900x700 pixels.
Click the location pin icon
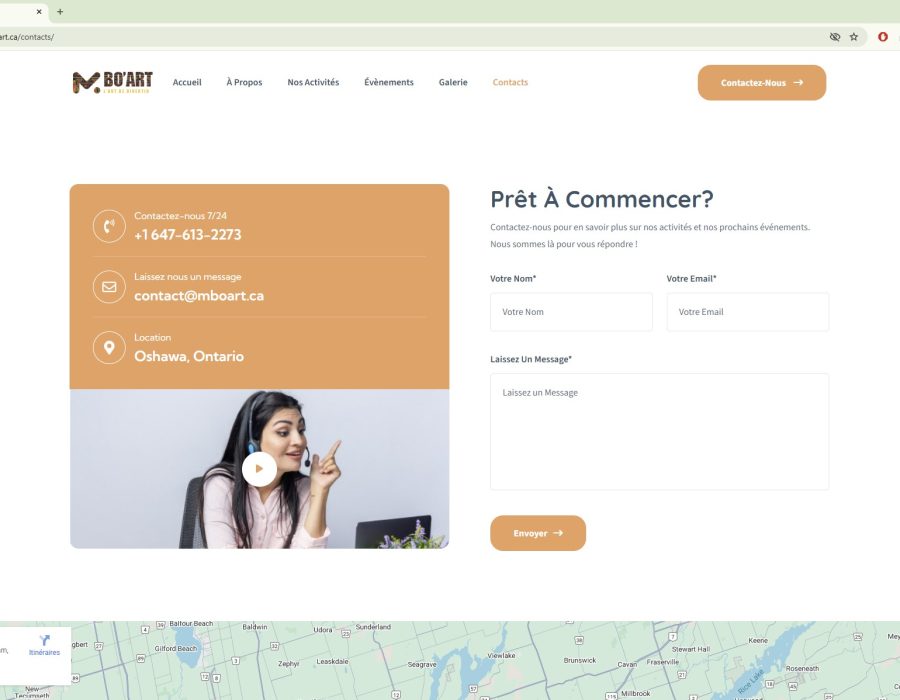pos(109,348)
